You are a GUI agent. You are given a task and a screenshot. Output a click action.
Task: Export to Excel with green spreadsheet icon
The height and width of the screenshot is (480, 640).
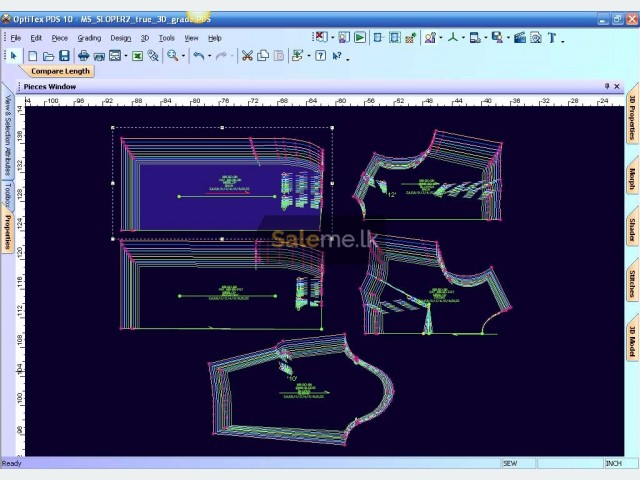pyautogui.click(x=138, y=56)
